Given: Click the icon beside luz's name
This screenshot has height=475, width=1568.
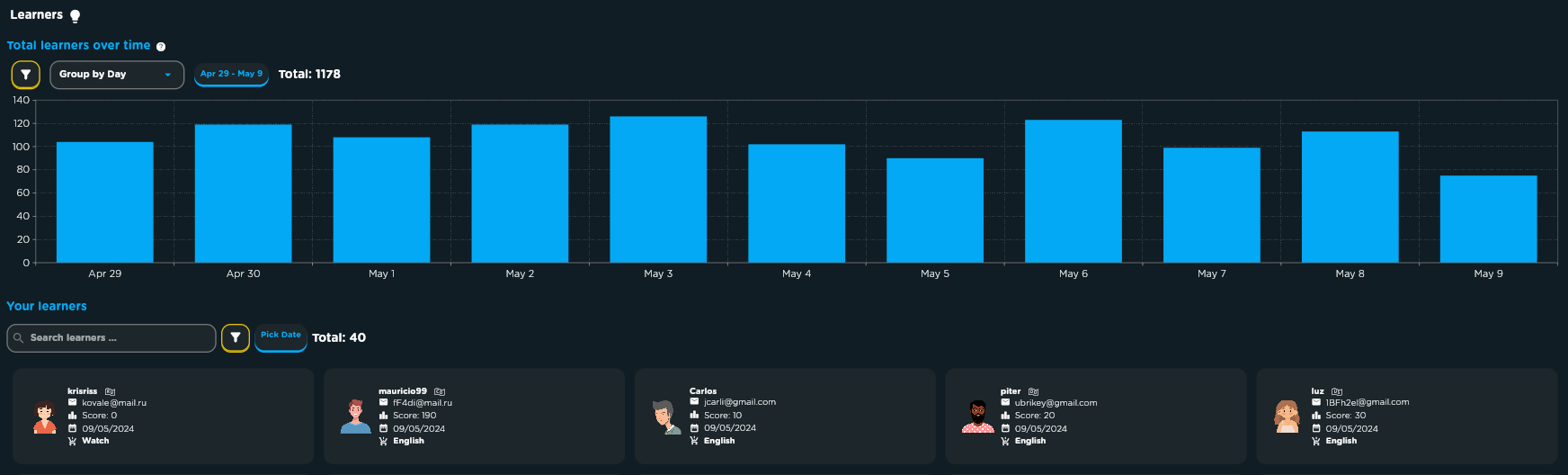Looking at the screenshot, I should click(1337, 391).
